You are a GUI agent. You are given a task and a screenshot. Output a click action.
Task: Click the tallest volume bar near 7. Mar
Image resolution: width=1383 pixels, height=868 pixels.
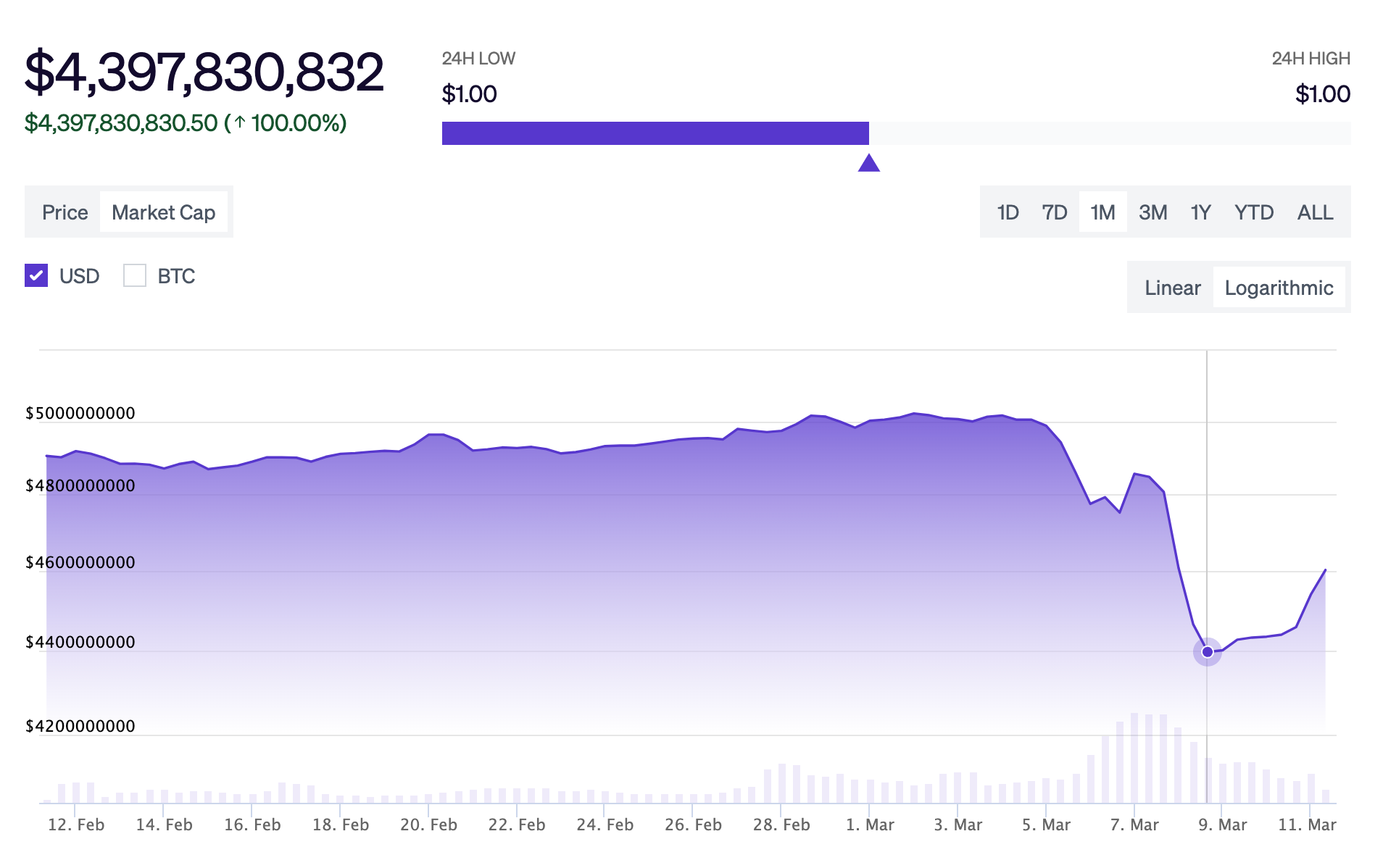pos(1134,757)
